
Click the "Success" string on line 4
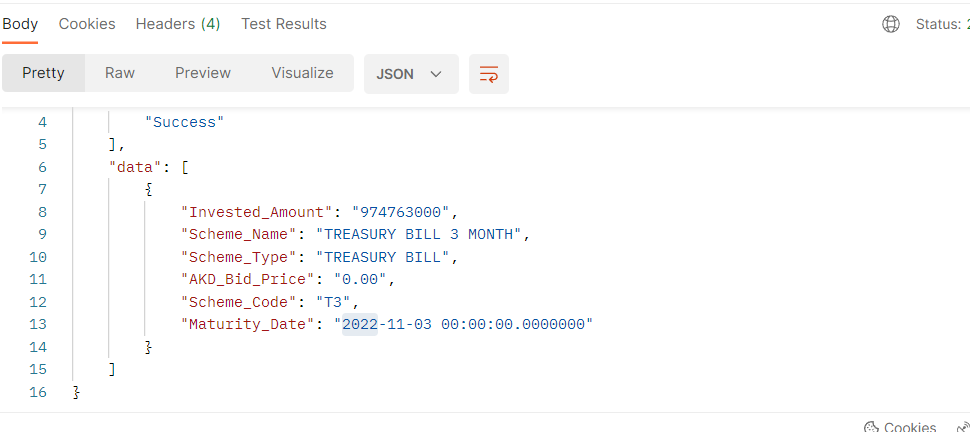tap(184, 122)
